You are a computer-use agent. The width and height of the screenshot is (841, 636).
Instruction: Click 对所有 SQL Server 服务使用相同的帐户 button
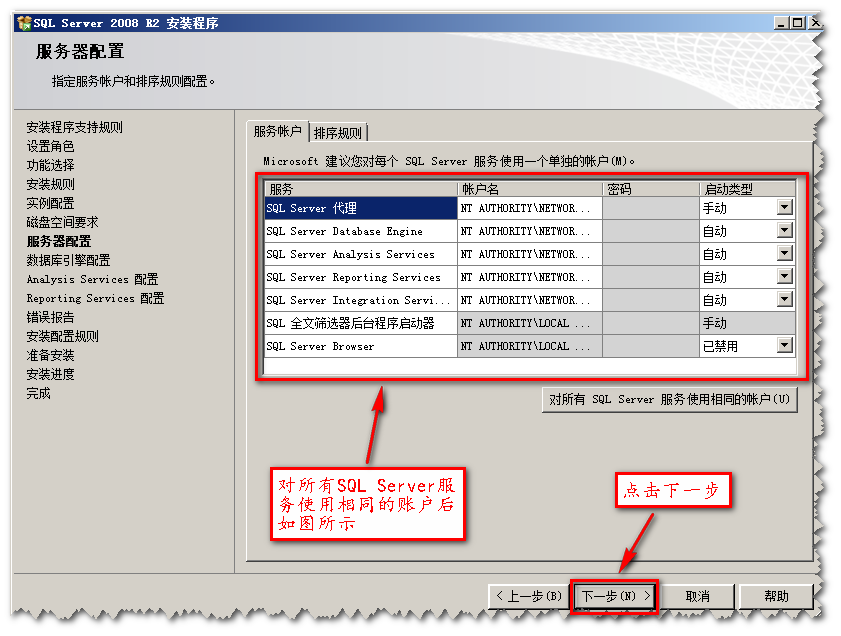tap(669, 400)
